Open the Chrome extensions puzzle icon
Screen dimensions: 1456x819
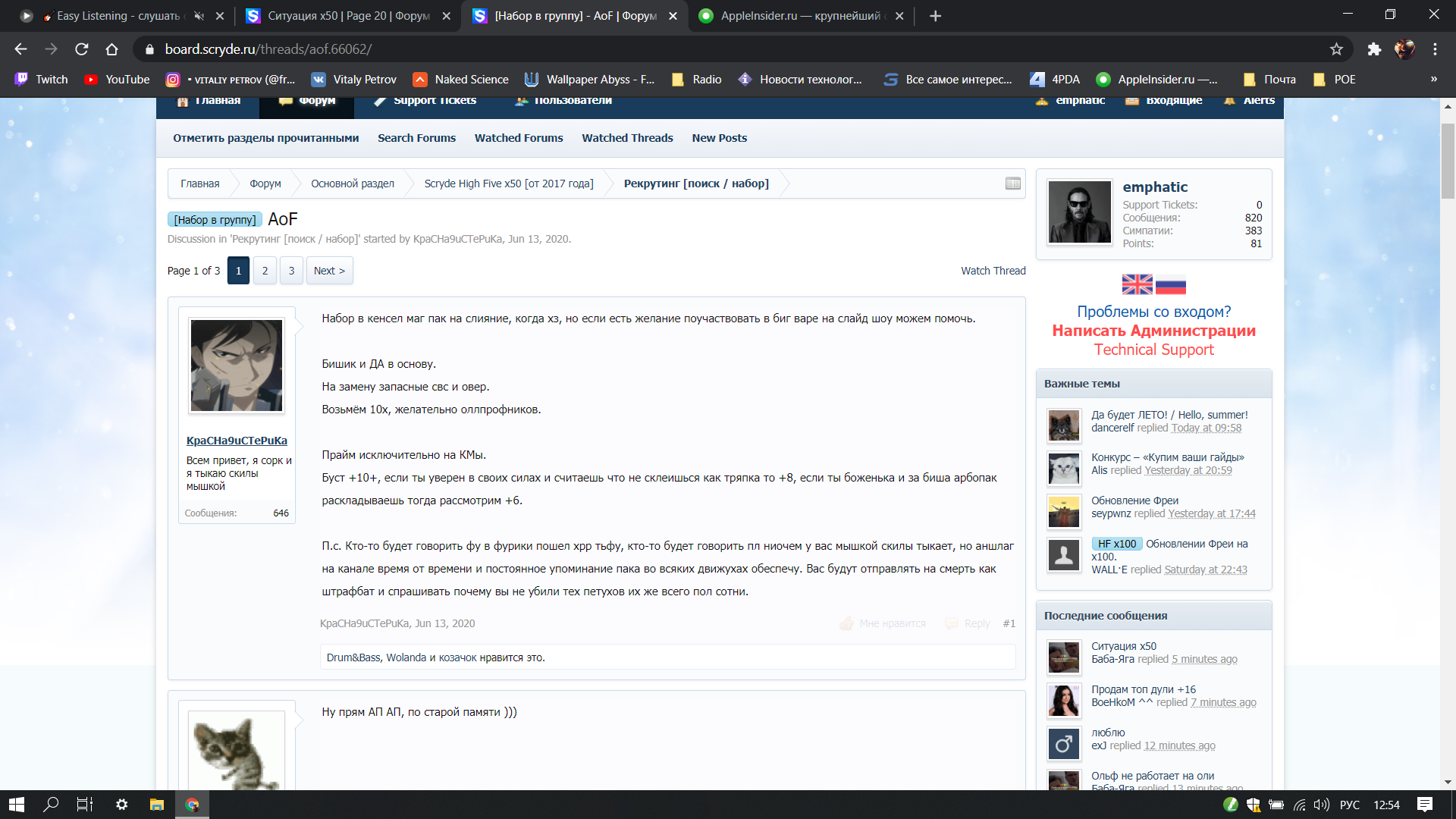(x=1374, y=49)
